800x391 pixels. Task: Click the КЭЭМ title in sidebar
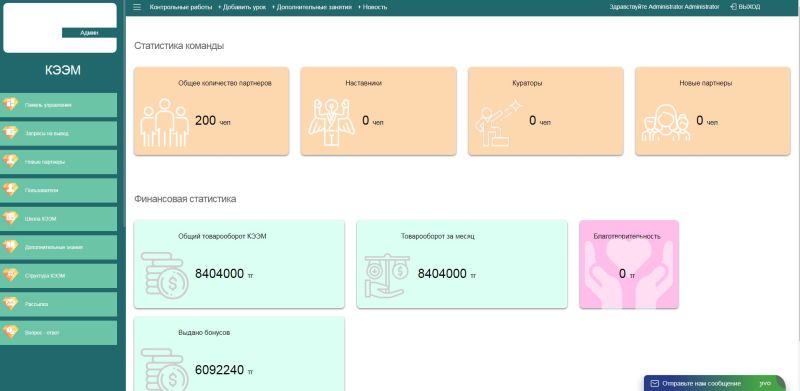(x=62, y=70)
